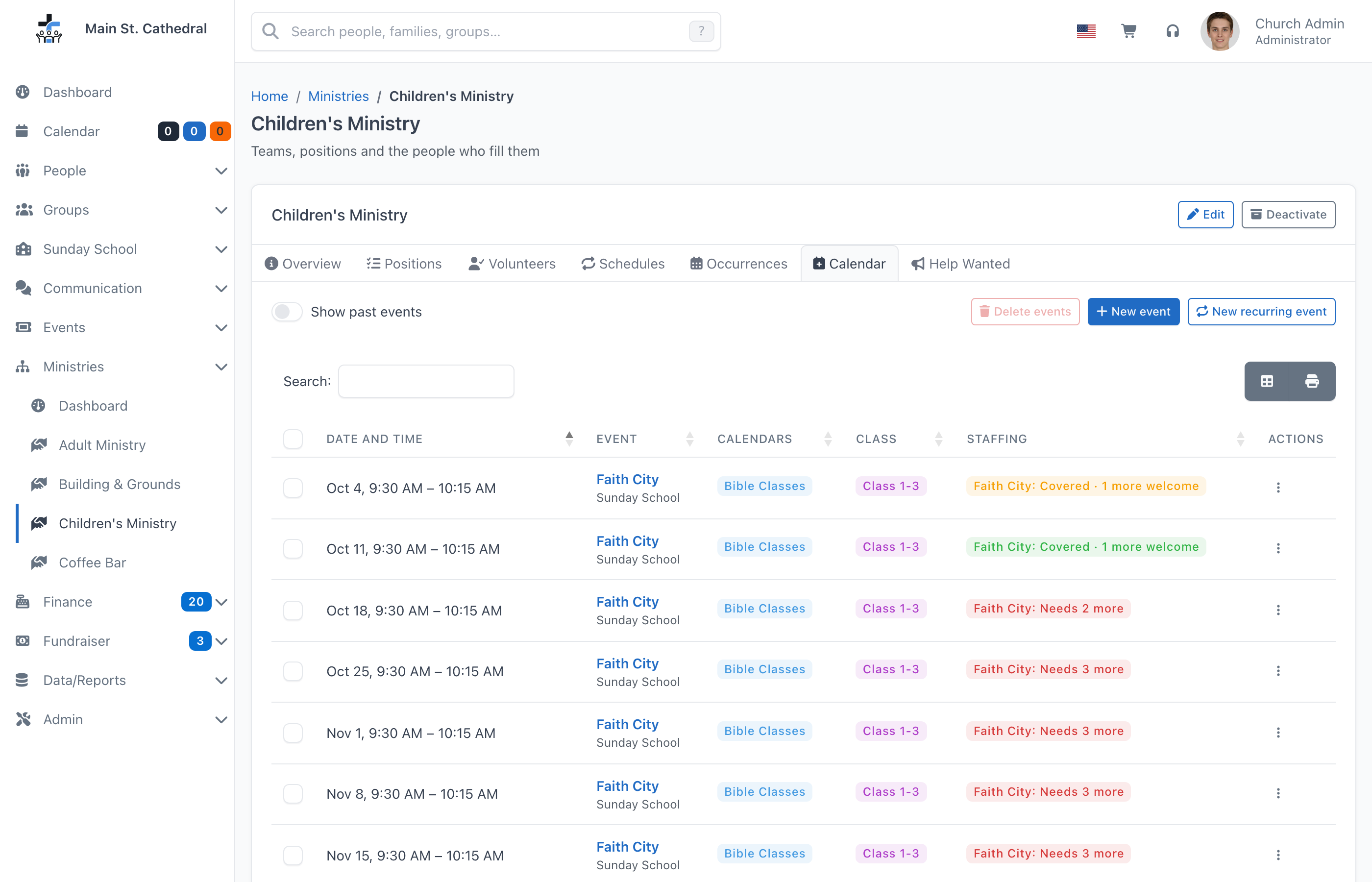Switch to the Volunteers tab
The height and width of the screenshot is (882, 1372).
pos(512,264)
